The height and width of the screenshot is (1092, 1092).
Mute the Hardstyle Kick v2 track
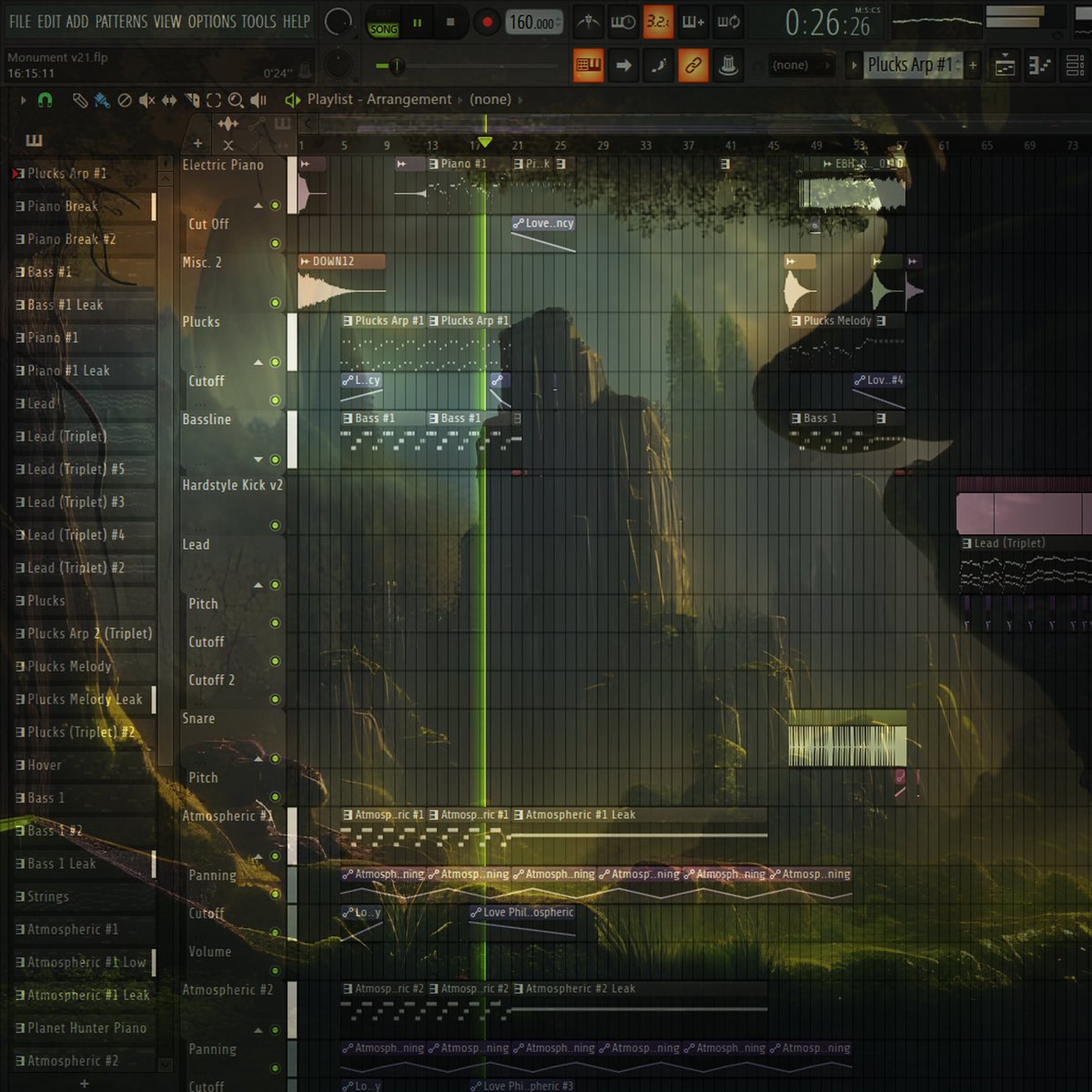coord(275,525)
